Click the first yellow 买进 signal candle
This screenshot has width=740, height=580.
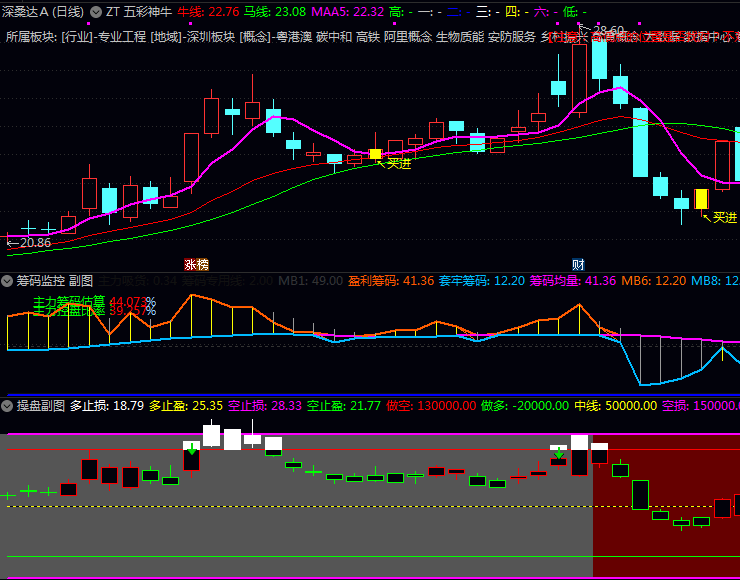click(x=375, y=154)
